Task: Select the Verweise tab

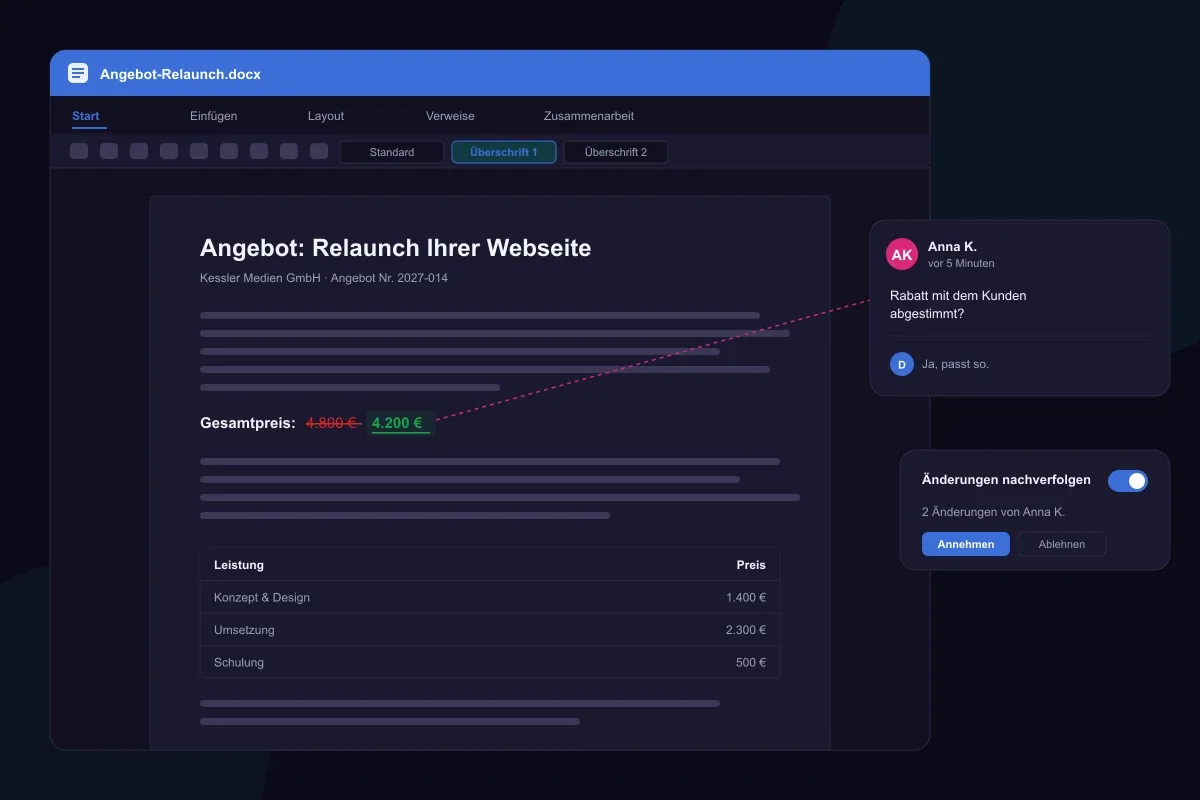Action: 450,116
